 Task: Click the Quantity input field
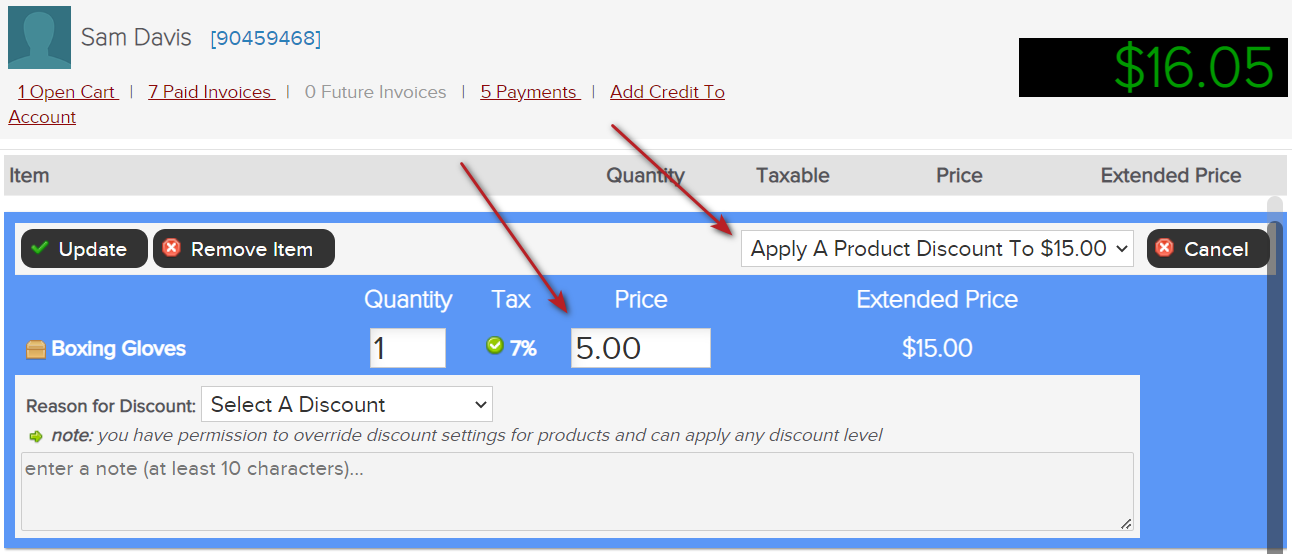(x=408, y=348)
